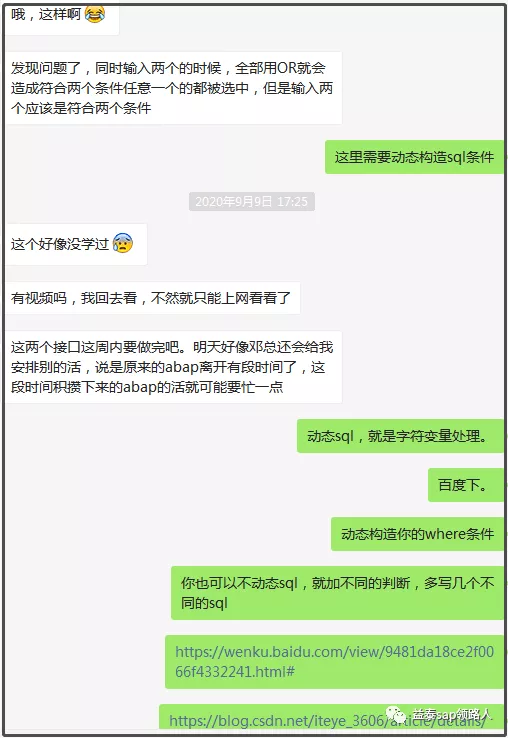Select message starting '这两个接口这周内要做完吧'

point(173,367)
